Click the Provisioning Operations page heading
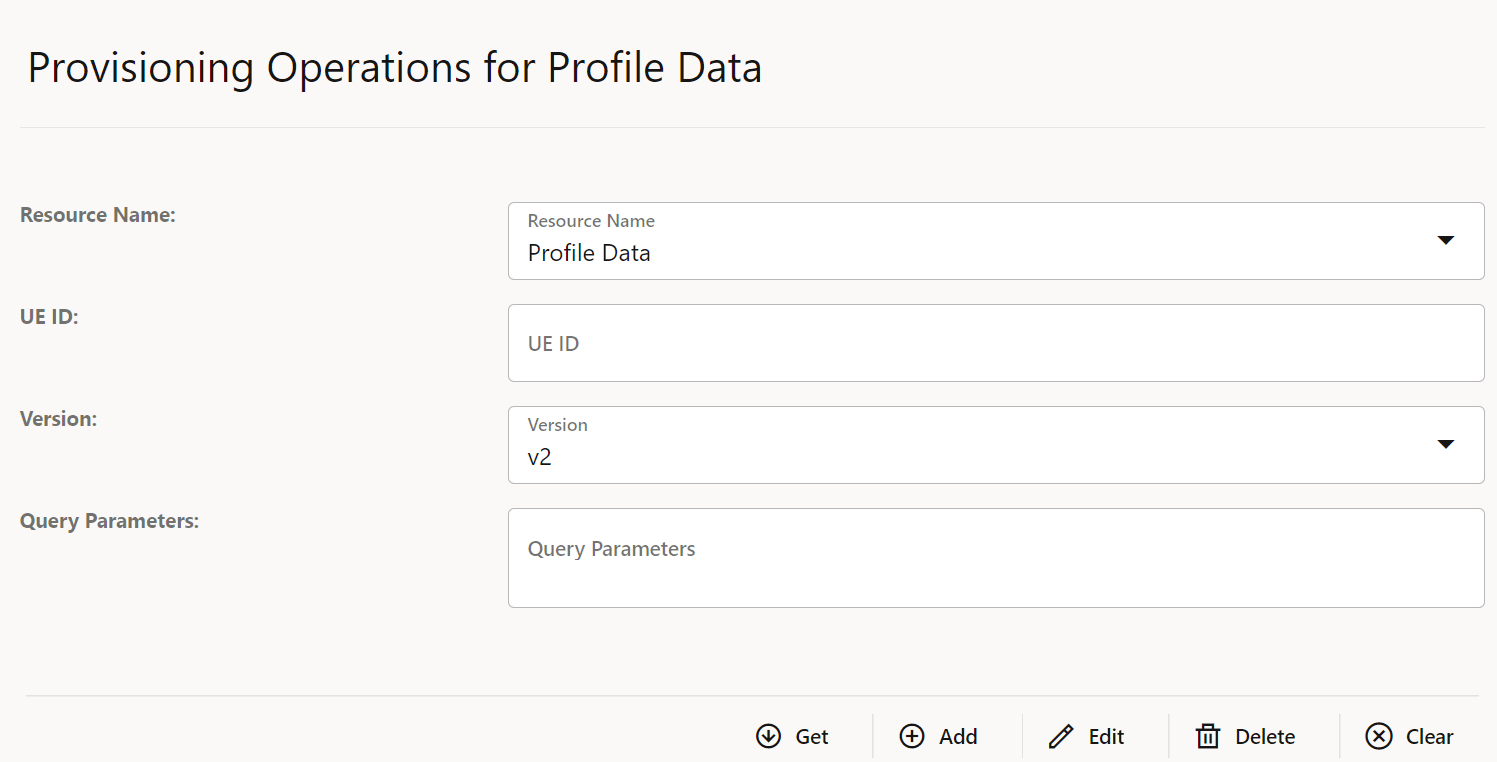 (x=395, y=67)
